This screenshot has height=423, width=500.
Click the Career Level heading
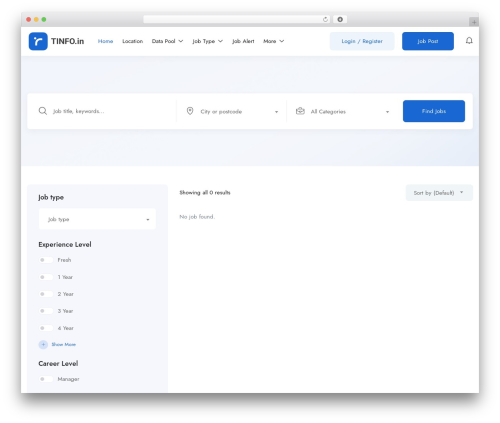pos(58,363)
